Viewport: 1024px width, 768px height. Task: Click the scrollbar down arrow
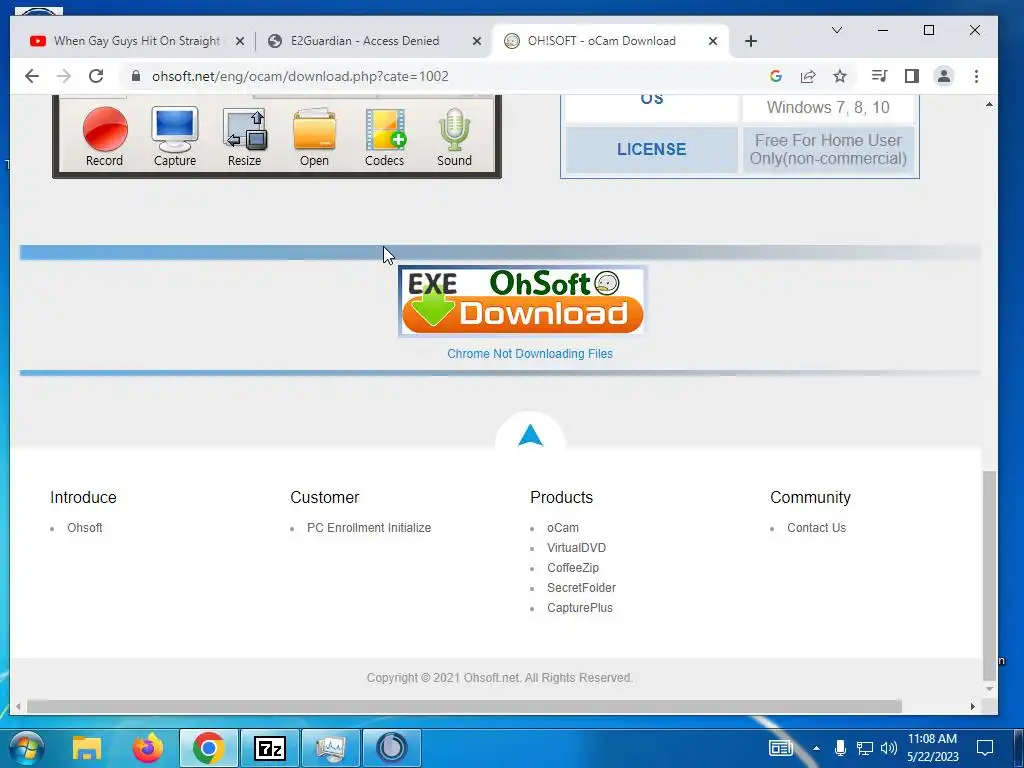(x=990, y=689)
